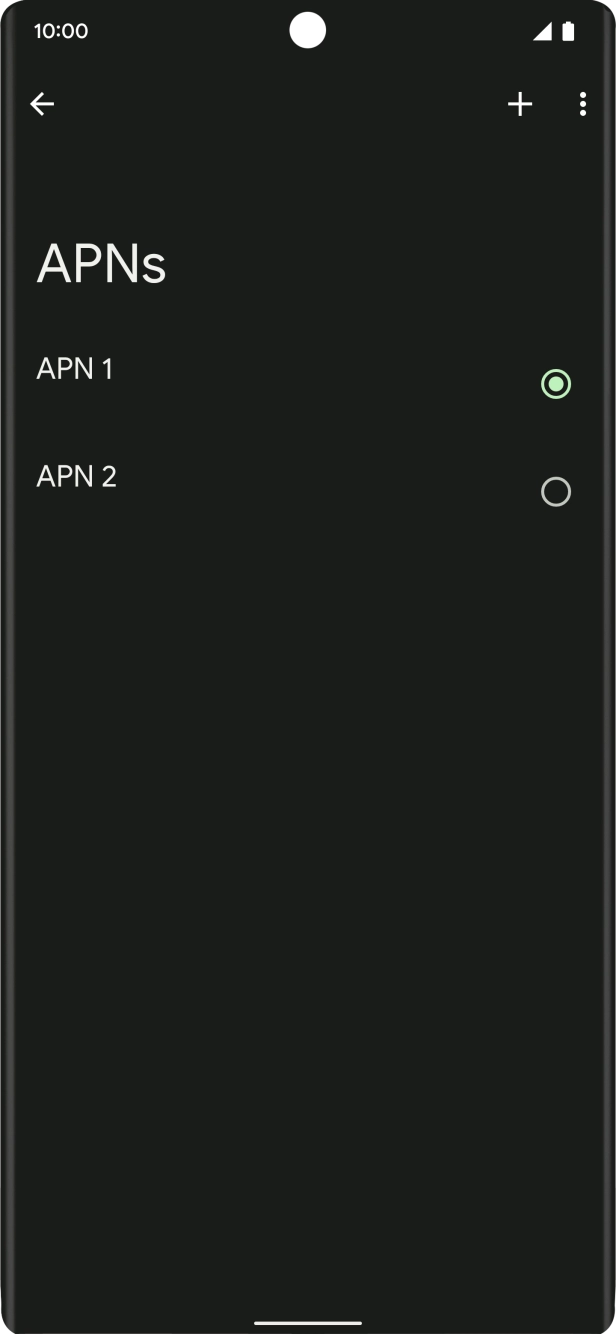Tap the plus icon to add new APN
Screen dimensions: 616x1334
pyautogui.click(x=520, y=103)
